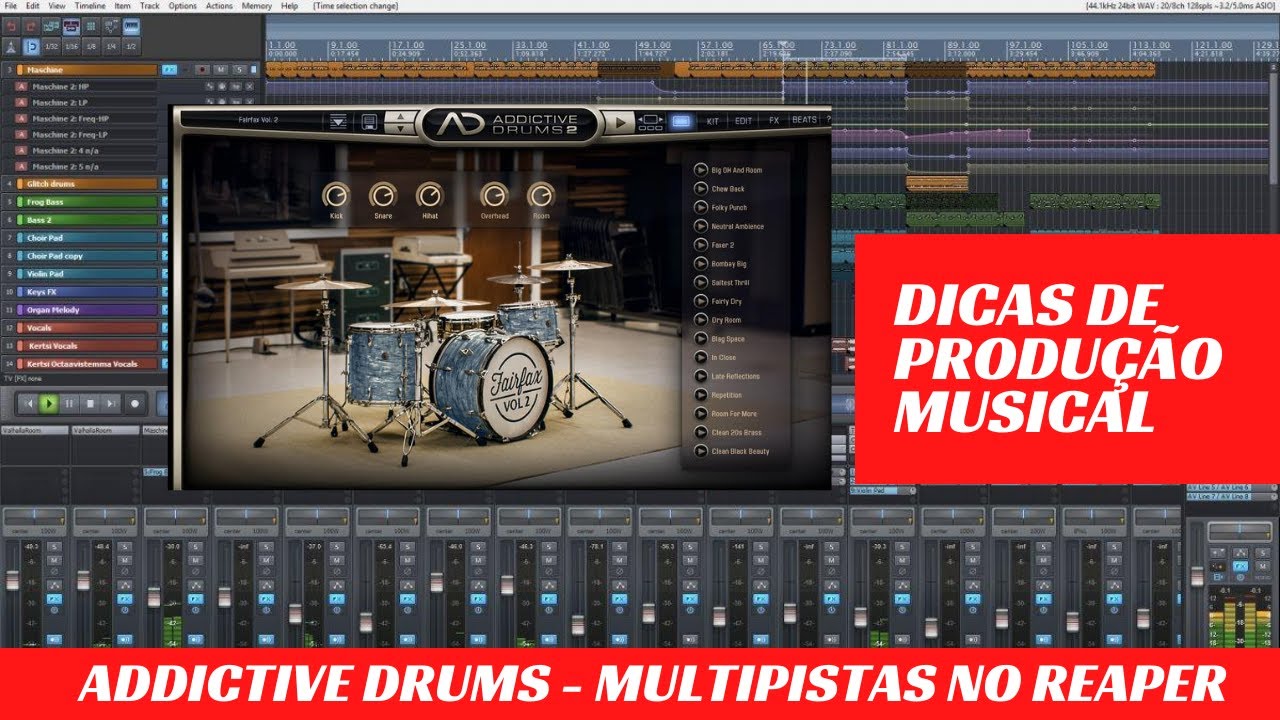
Task: Toggle the snap magnet icon
Action: pos(31,47)
